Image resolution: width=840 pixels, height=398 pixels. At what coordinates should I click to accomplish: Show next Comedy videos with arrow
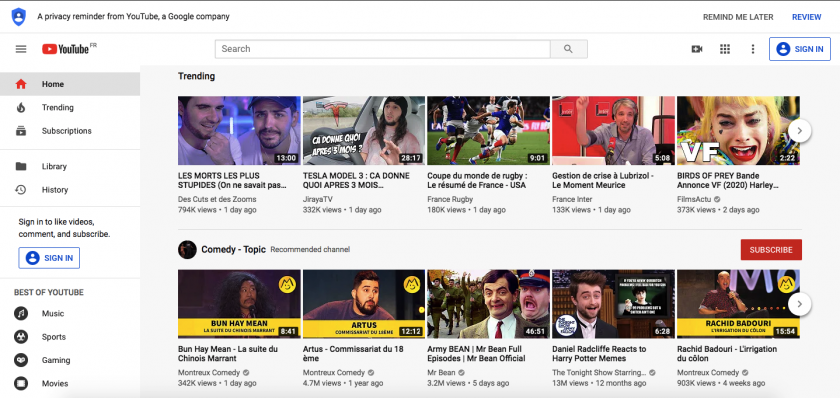pos(800,304)
